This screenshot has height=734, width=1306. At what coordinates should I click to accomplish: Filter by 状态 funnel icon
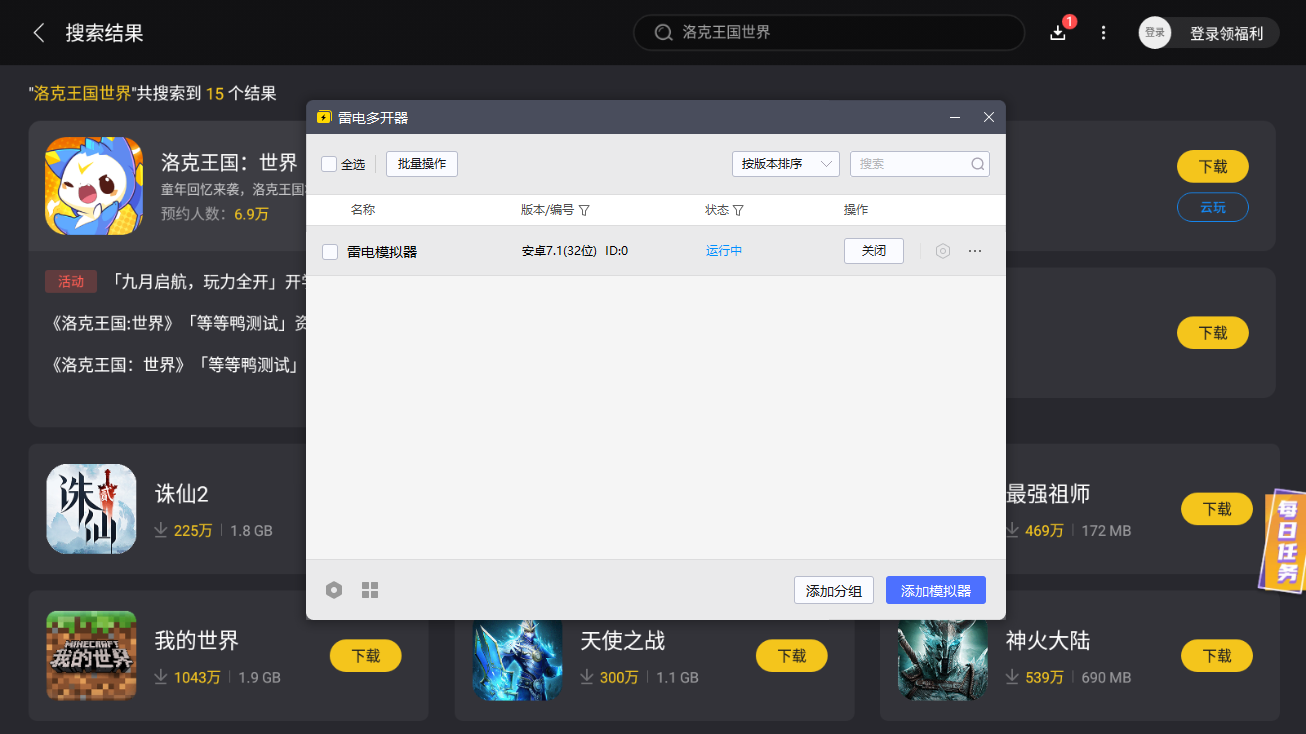(738, 210)
